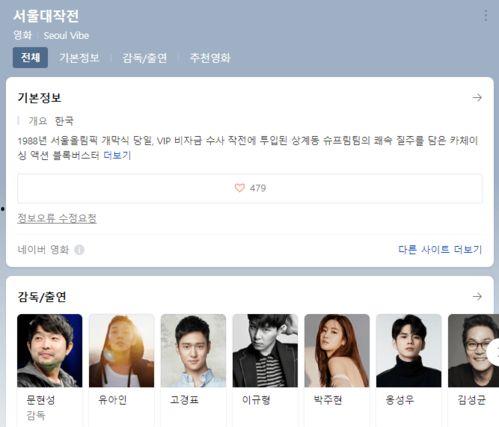
Task: Click the next arrow on cast carousel
Action: point(493,351)
